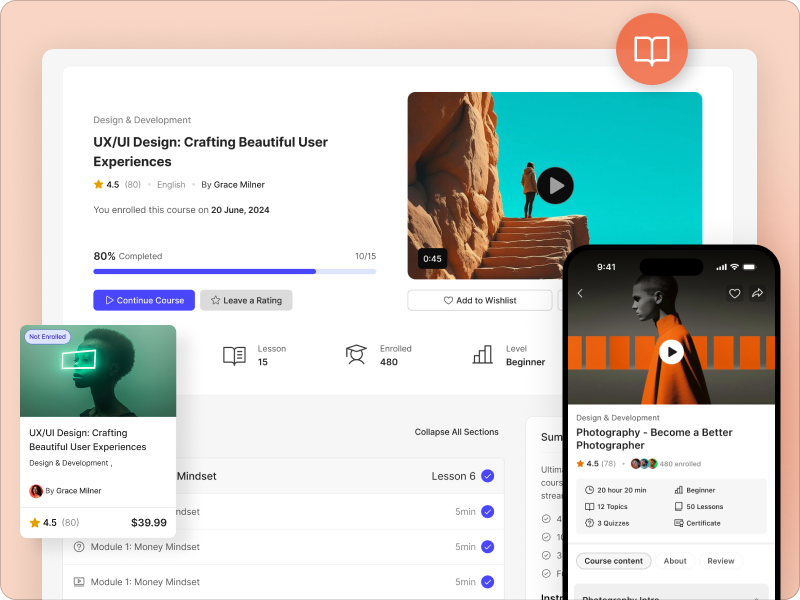800x600 pixels.
Task: Click the 10/15 lesson count text
Action: [x=365, y=256]
